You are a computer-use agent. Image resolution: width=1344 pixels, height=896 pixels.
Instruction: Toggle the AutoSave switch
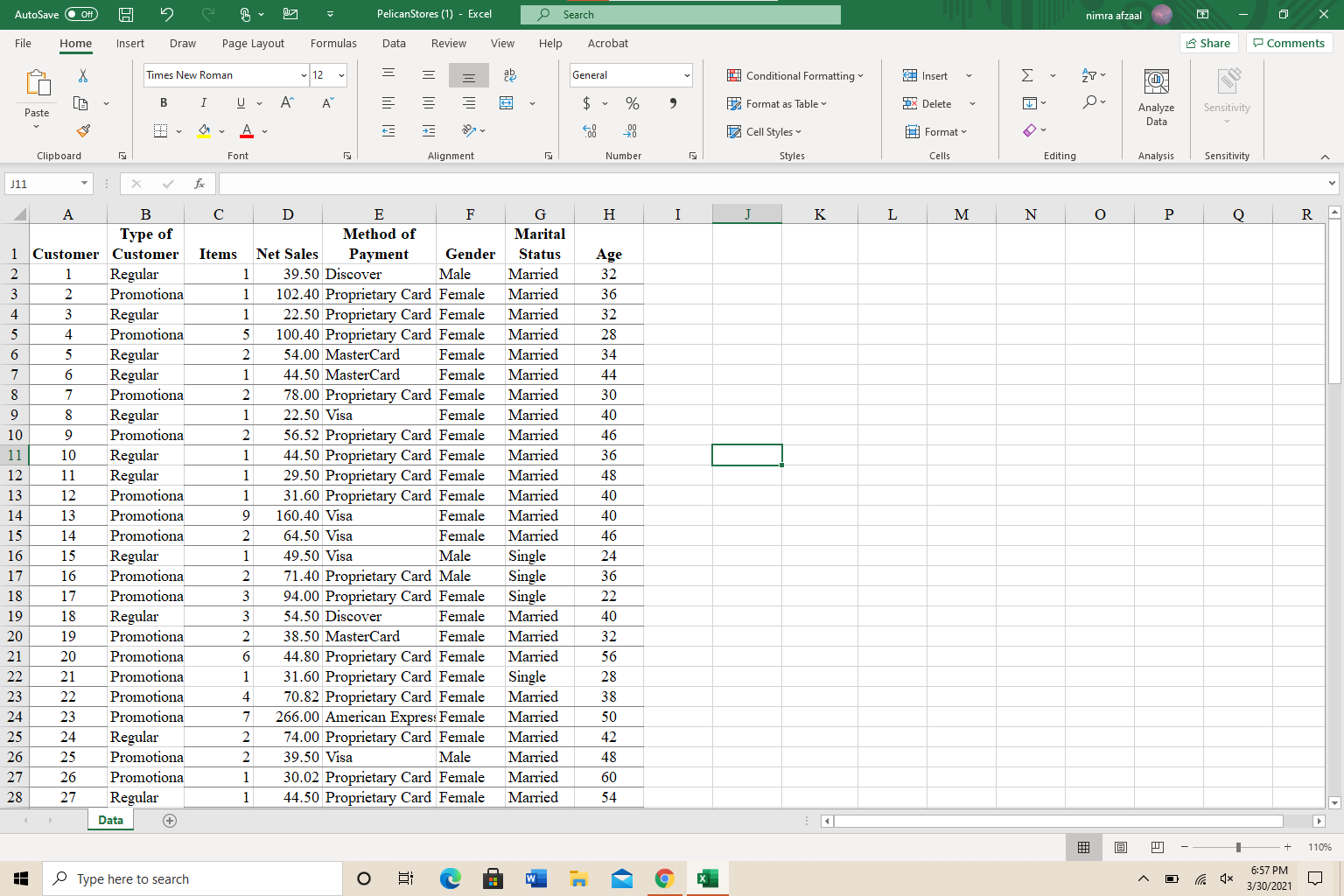[x=81, y=14]
